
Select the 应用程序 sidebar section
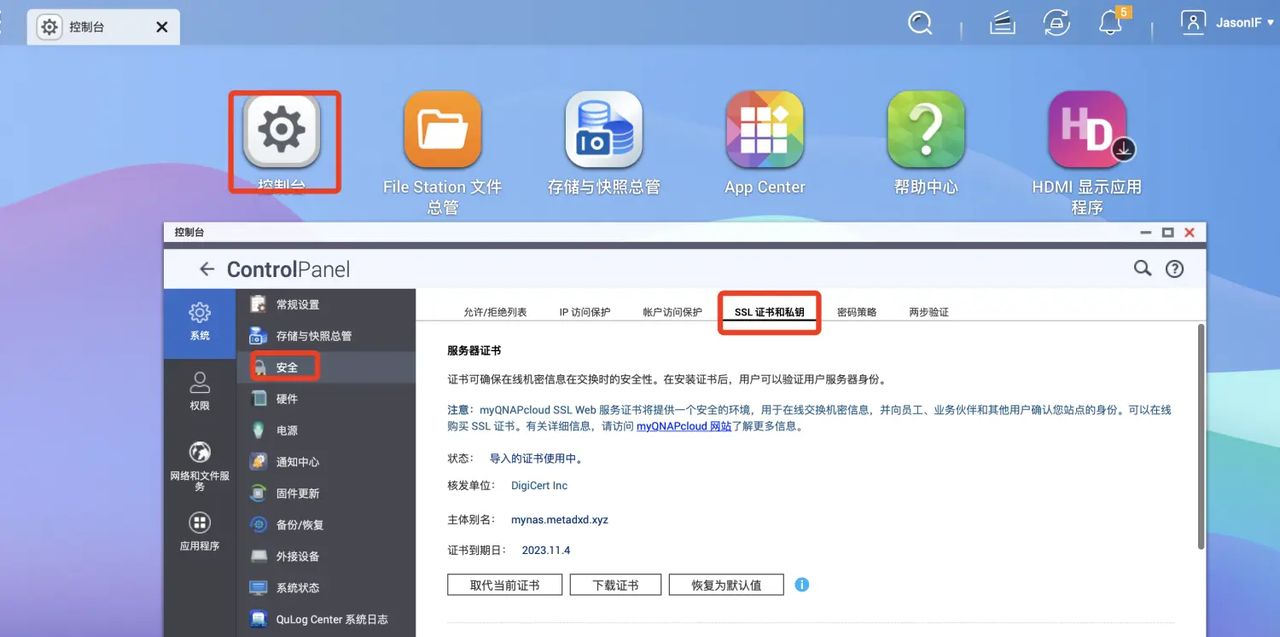(199, 530)
